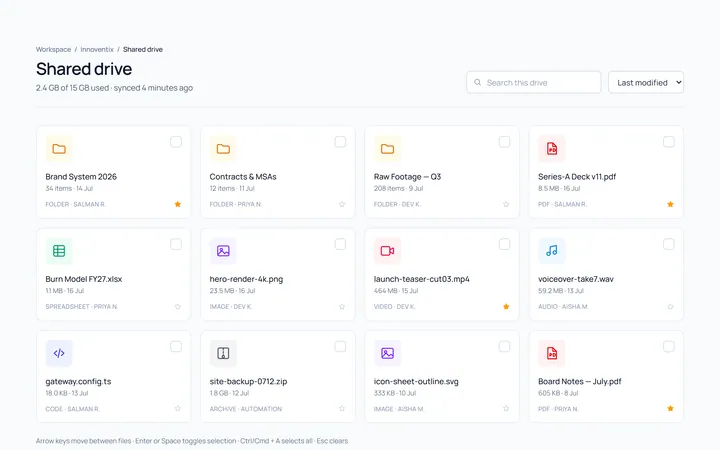Go to Workspace in breadcrumb
The height and width of the screenshot is (450, 720).
pyautogui.click(x=53, y=49)
